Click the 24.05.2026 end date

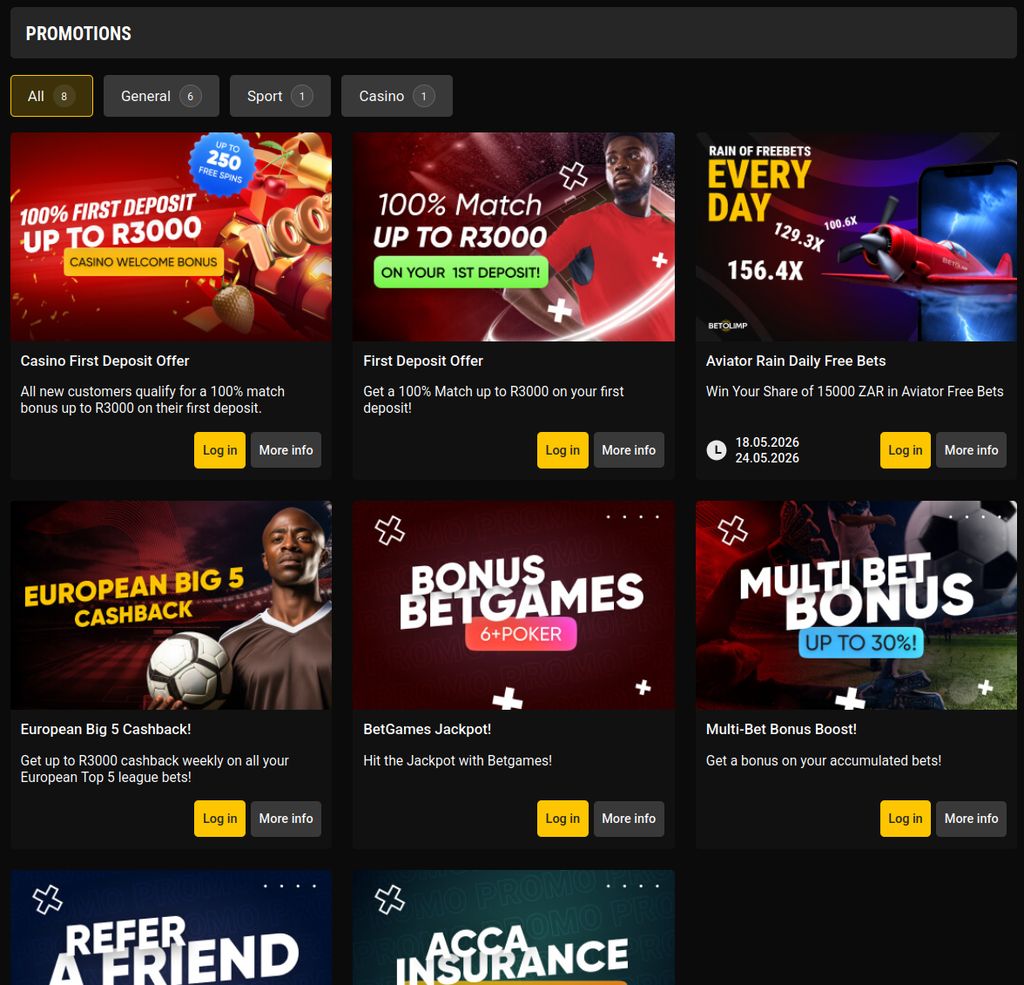767,458
